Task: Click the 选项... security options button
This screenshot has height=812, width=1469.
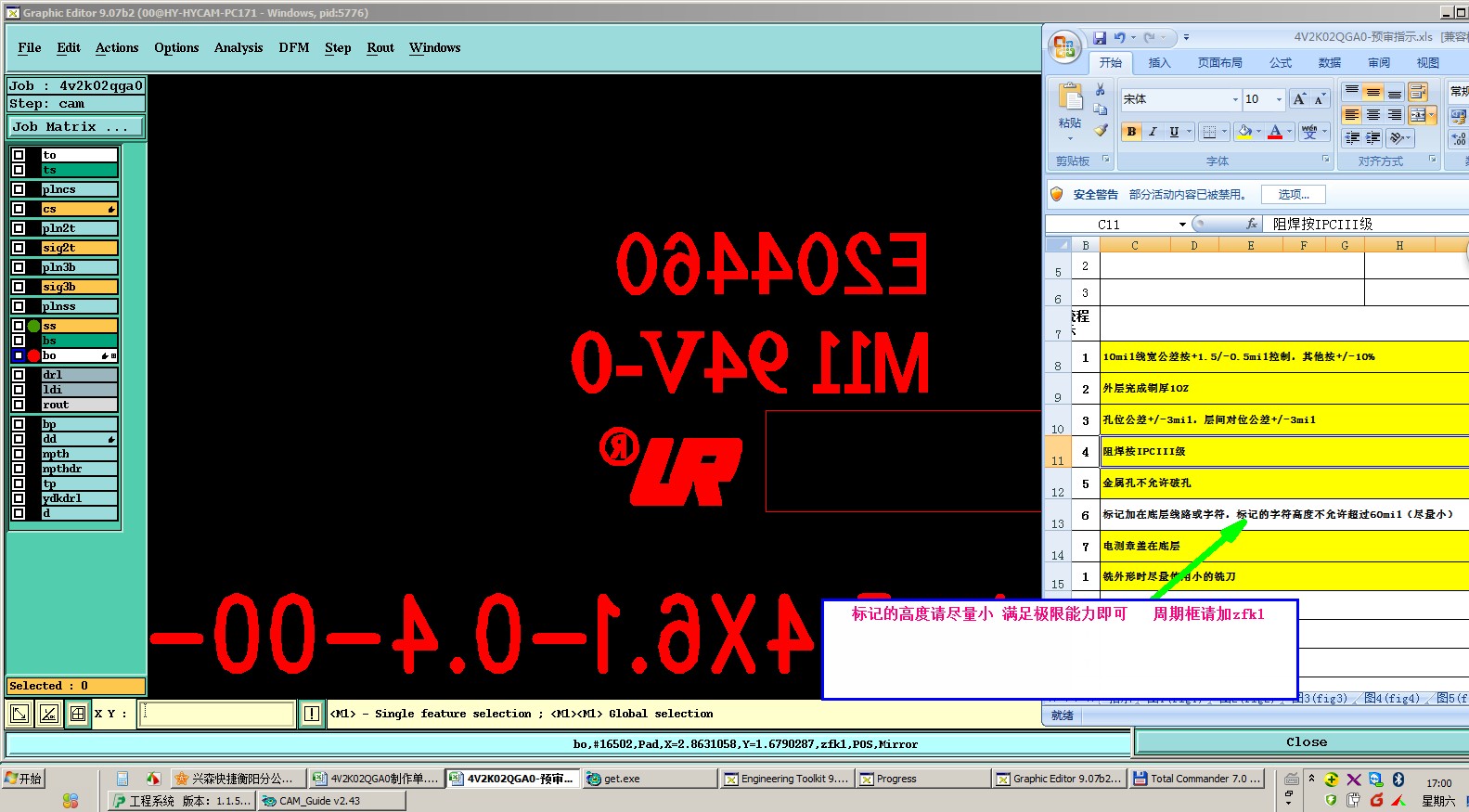Action: point(1294,194)
